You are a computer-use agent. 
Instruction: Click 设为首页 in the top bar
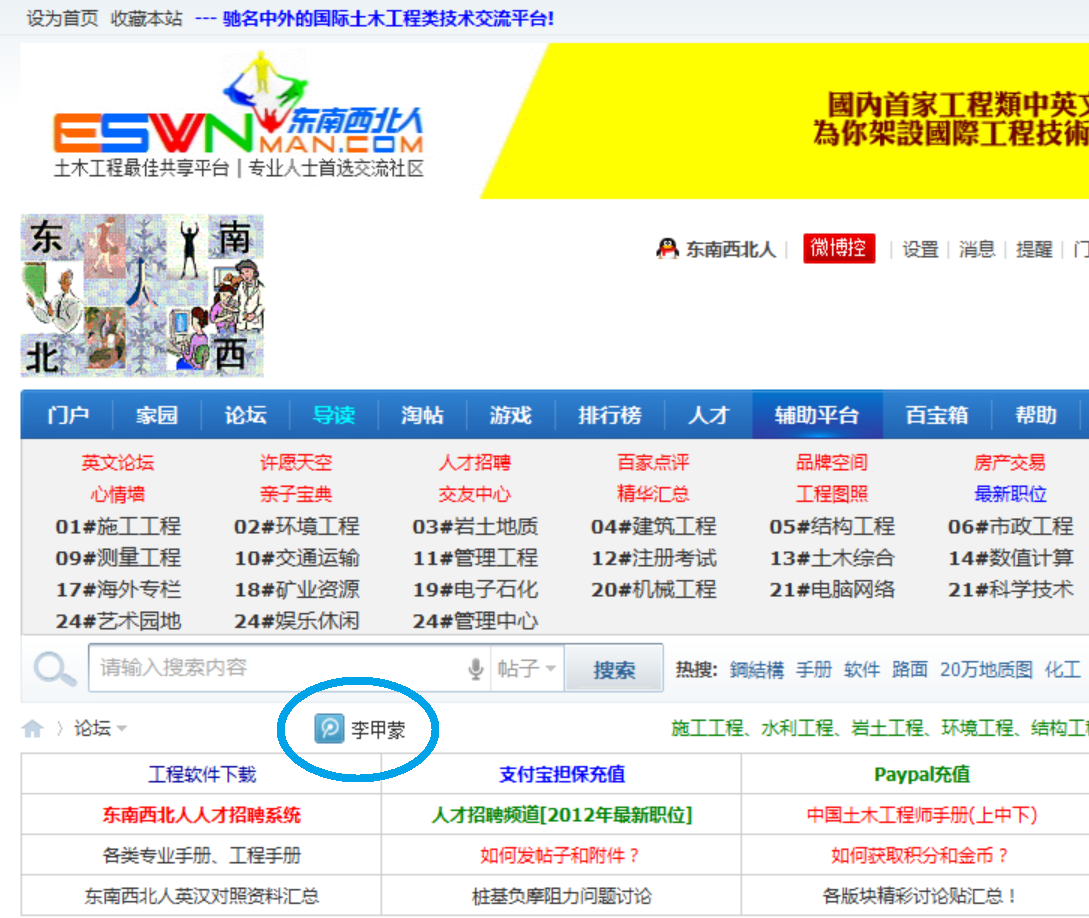[63, 18]
